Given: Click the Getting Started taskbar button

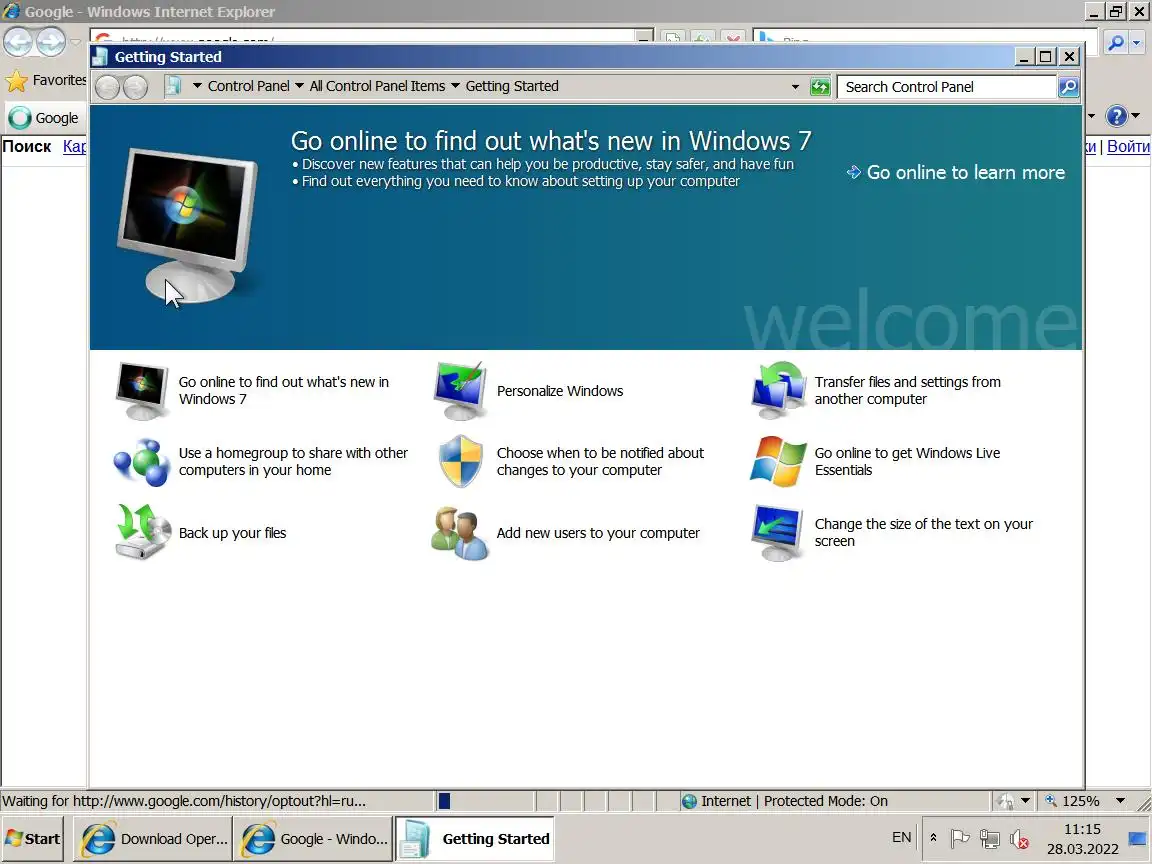Looking at the screenshot, I should (x=475, y=838).
